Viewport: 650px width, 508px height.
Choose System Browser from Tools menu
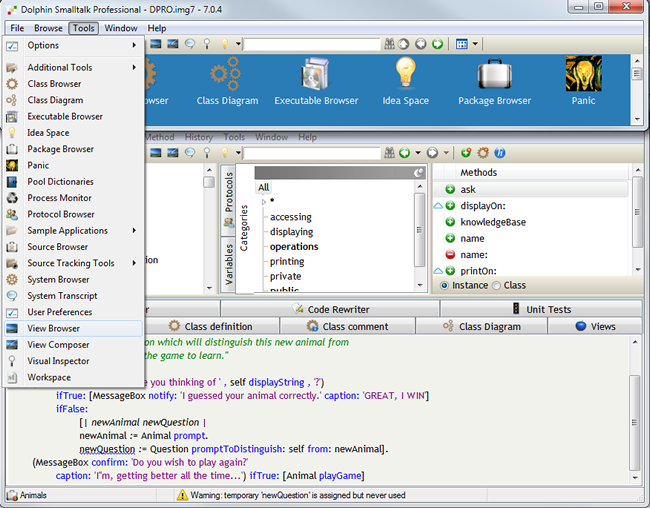click(x=74, y=280)
